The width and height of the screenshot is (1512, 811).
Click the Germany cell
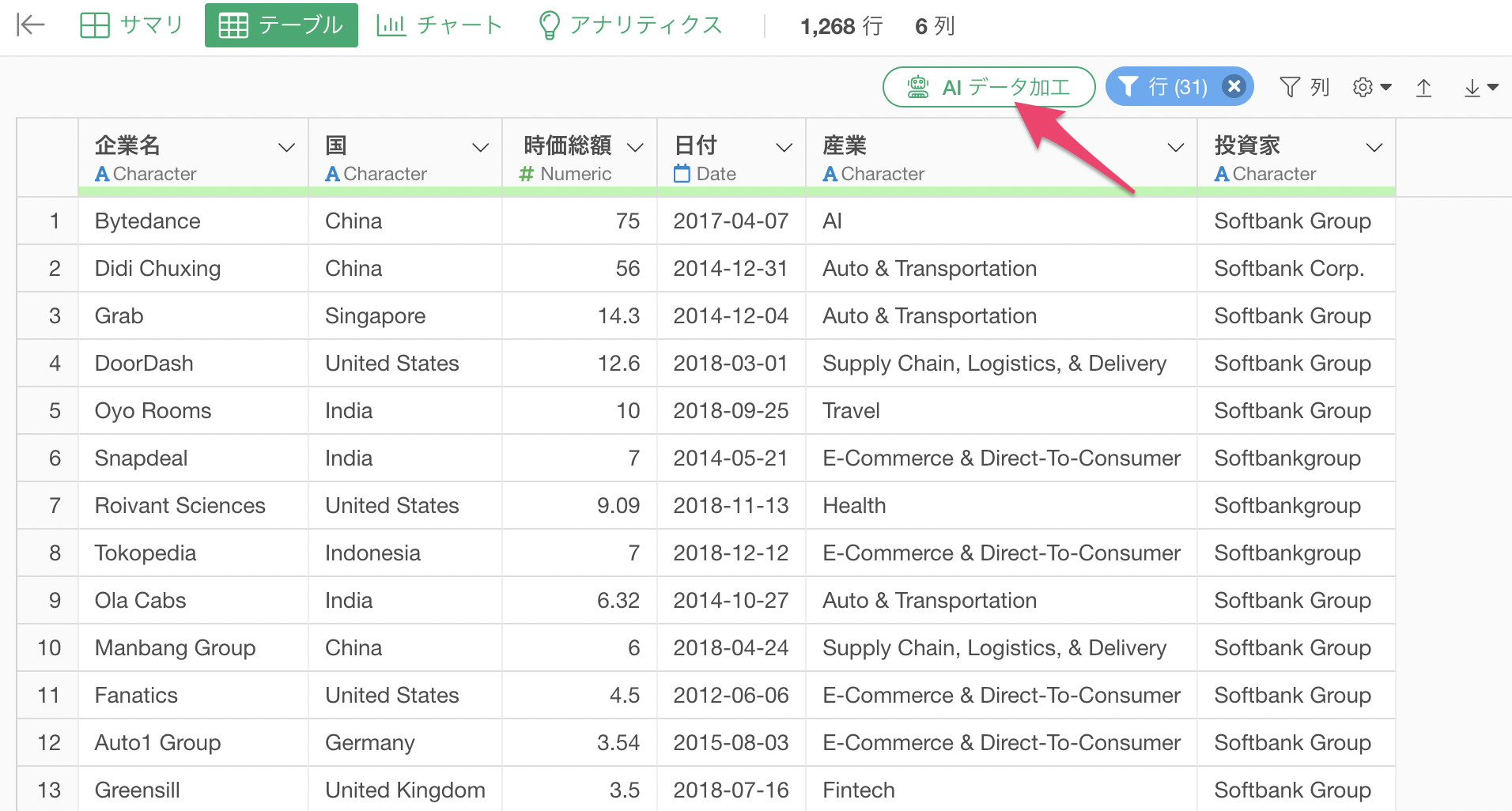tap(405, 743)
